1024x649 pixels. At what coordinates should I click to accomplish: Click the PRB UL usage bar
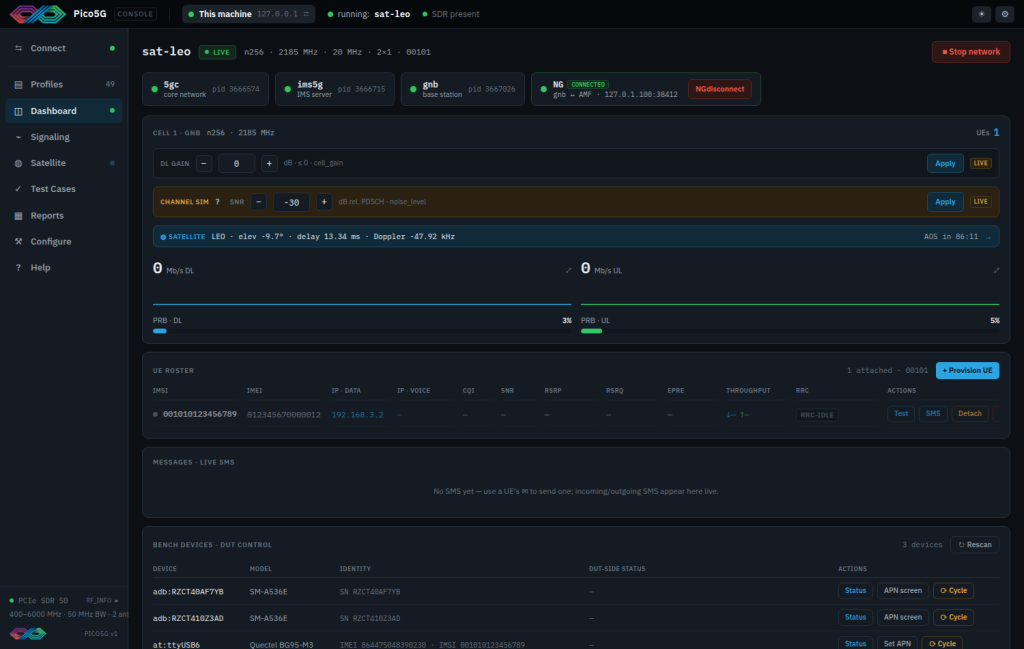coord(790,331)
